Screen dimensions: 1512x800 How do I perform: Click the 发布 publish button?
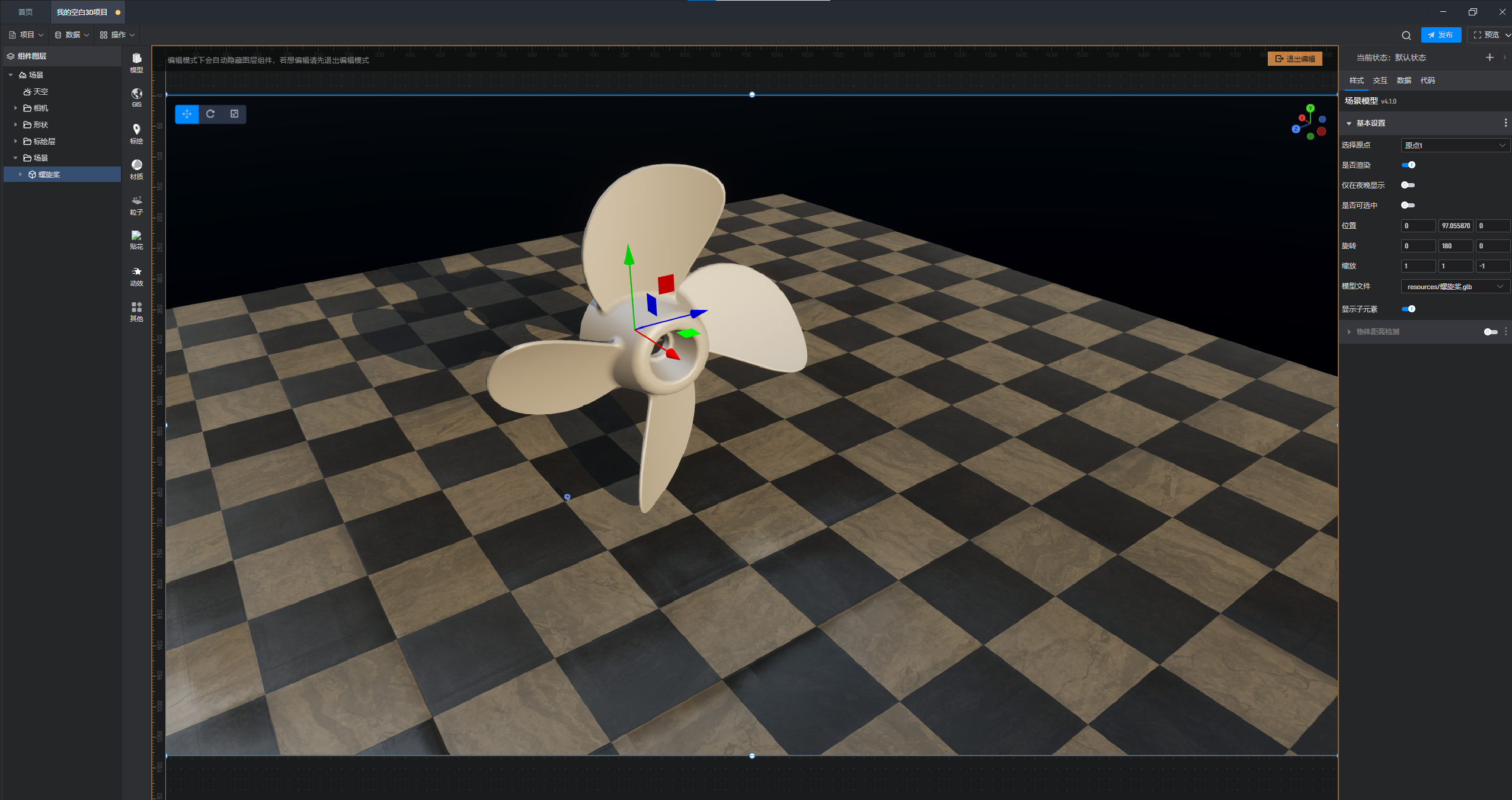tap(1440, 35)
